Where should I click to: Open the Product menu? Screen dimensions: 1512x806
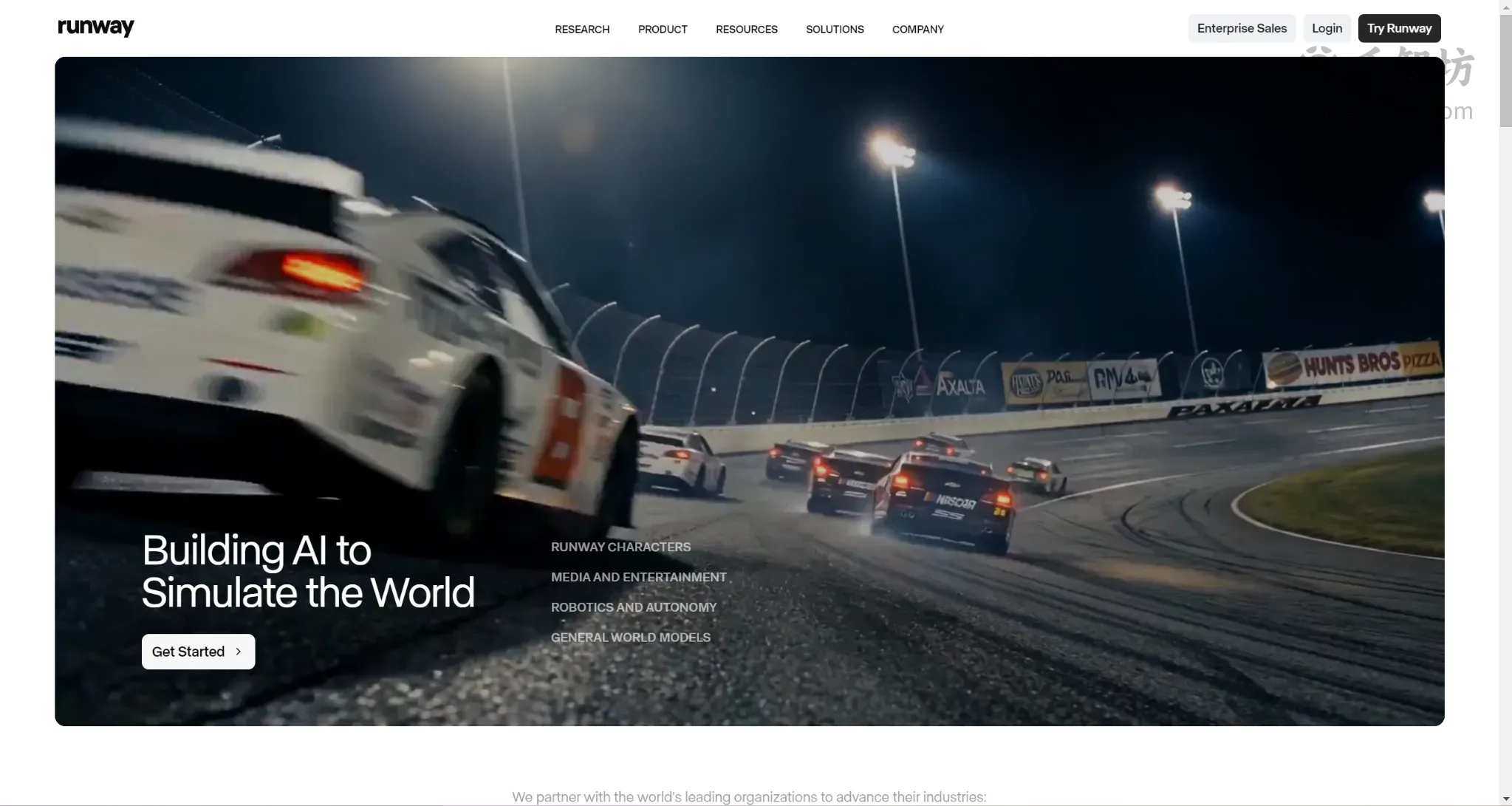coord(663,30)
